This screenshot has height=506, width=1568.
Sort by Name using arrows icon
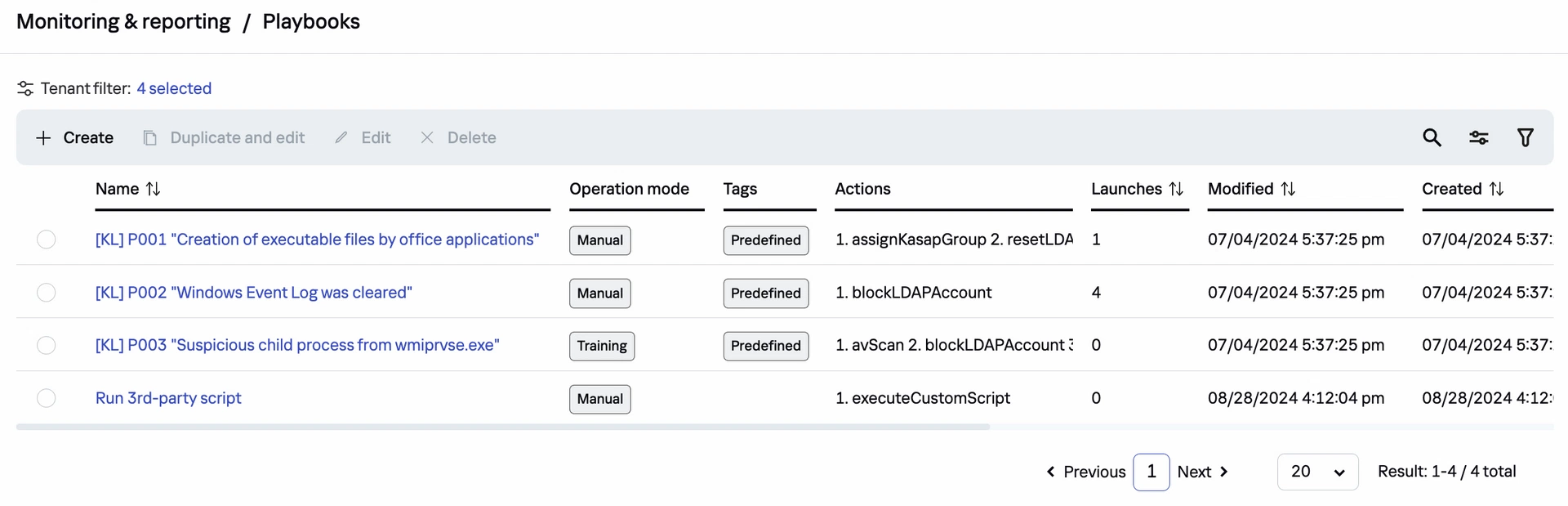click(153, 189)
